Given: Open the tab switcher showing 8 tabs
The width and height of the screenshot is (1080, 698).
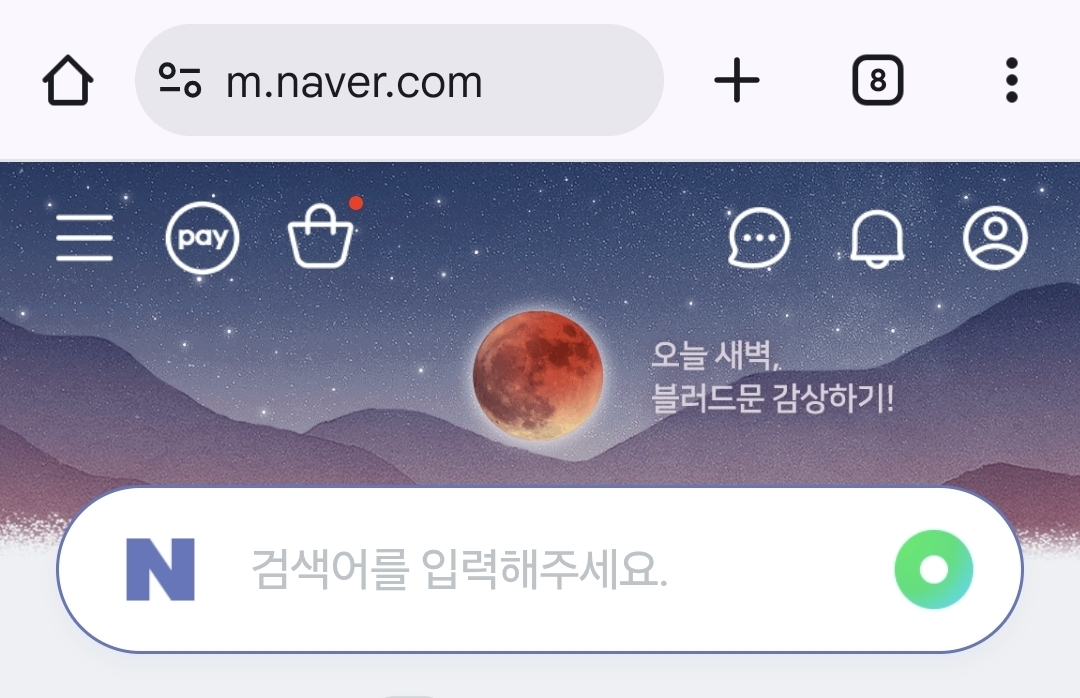Looking at the screenshot, I should (x=878, y=80).
